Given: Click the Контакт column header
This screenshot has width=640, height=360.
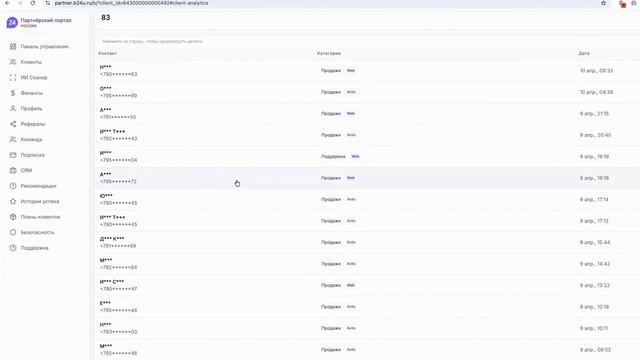Looking at the screenshot, I should (x=107, y=53).
